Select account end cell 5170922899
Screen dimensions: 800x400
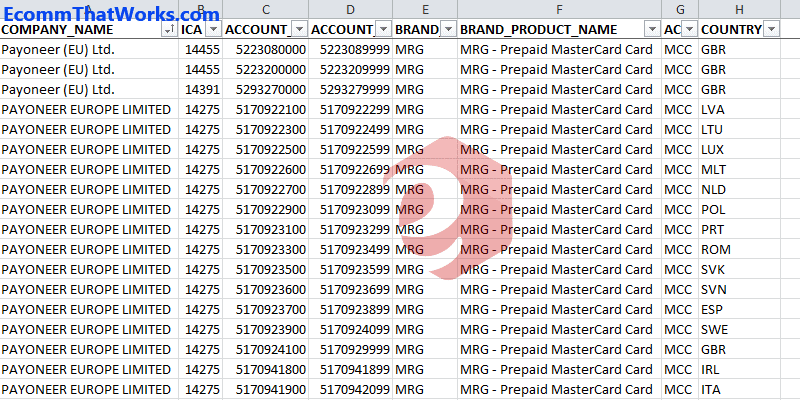point(351,189)
